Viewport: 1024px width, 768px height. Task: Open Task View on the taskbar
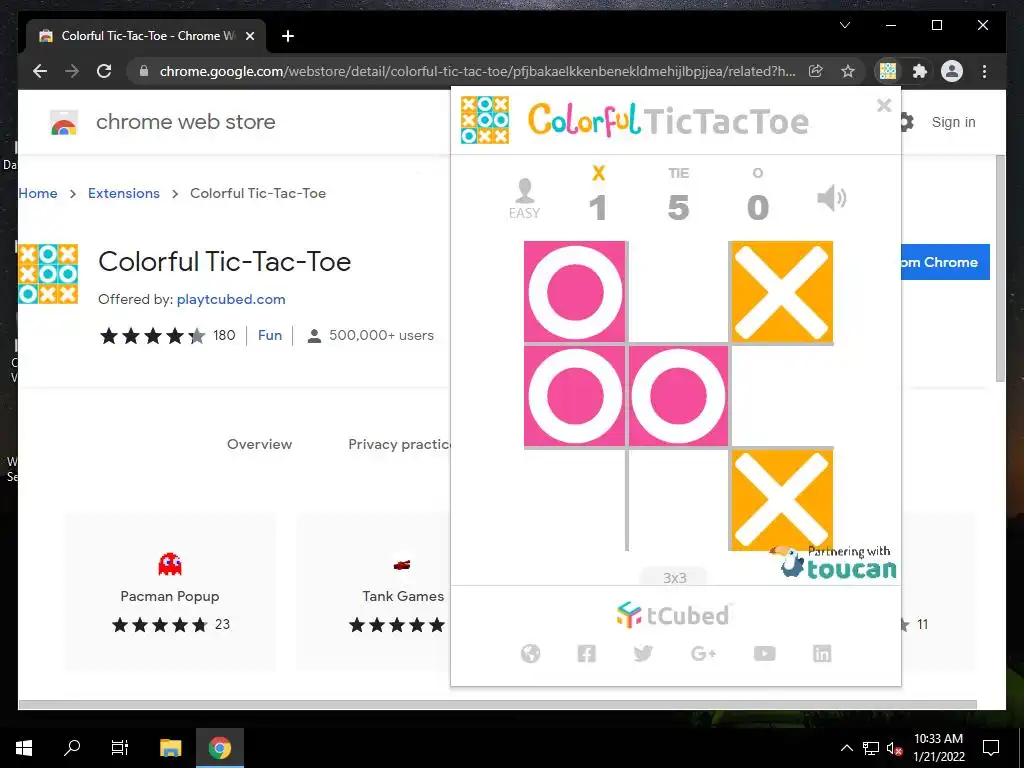[x=120, y=748]
